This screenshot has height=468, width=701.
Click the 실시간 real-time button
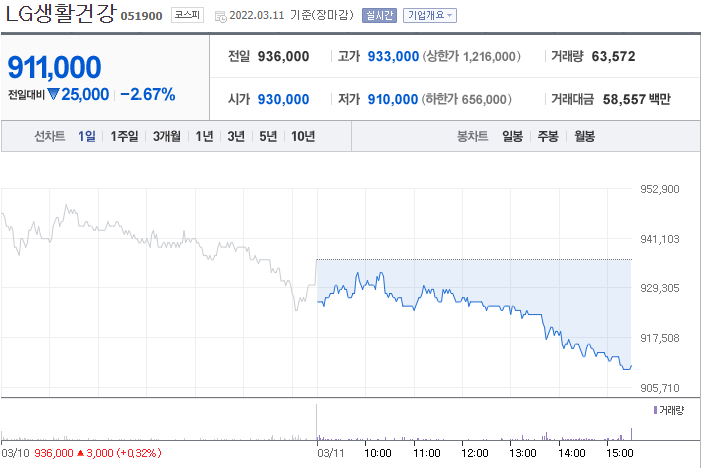pyautogui.click(x=379, y=15)
